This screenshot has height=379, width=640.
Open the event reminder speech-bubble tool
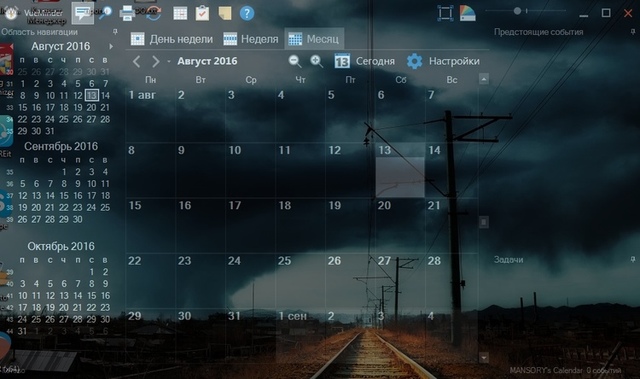point(82,13)
